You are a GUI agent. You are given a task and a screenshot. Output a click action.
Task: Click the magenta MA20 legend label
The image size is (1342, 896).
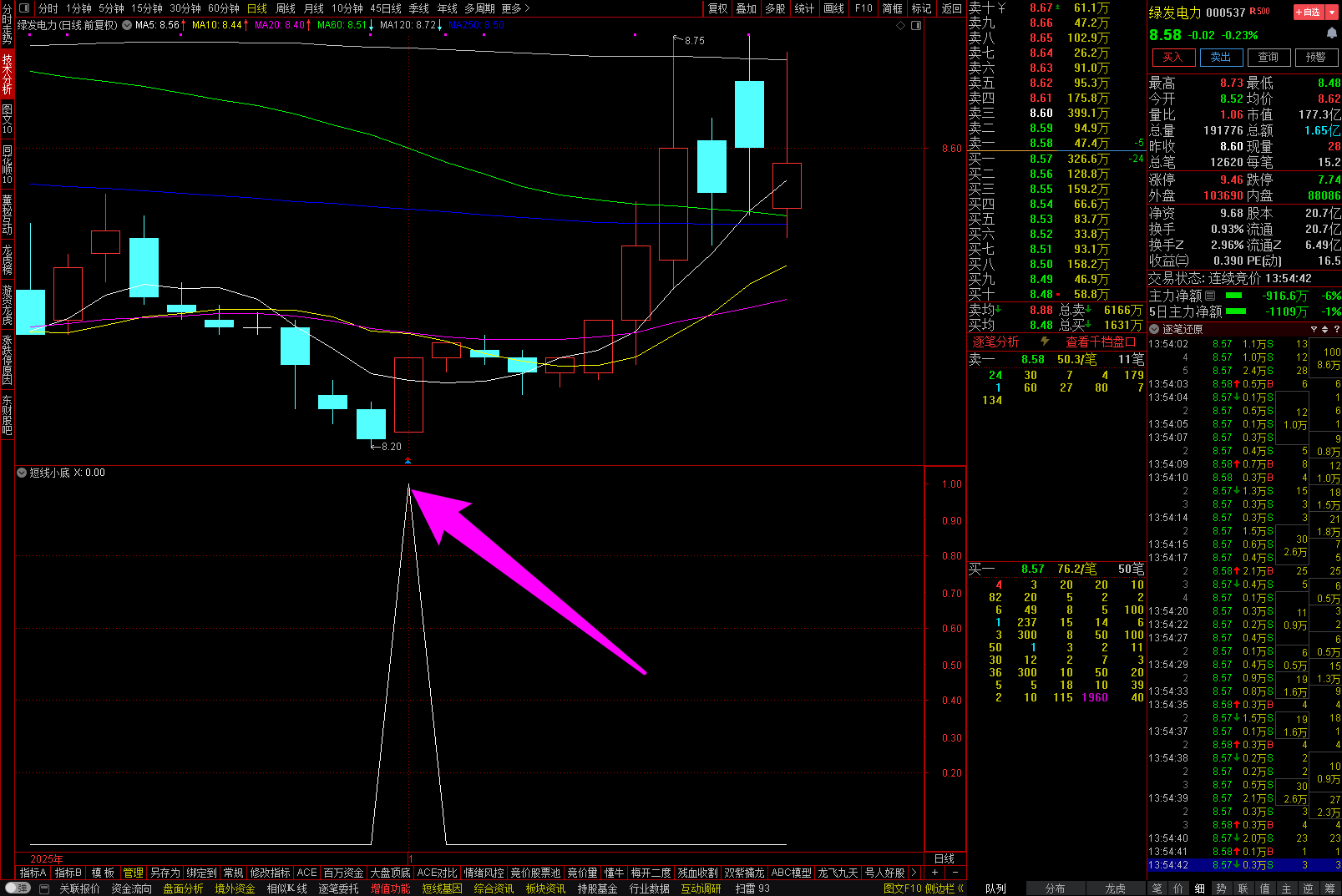pyautogui.click(x=283, y=25)
